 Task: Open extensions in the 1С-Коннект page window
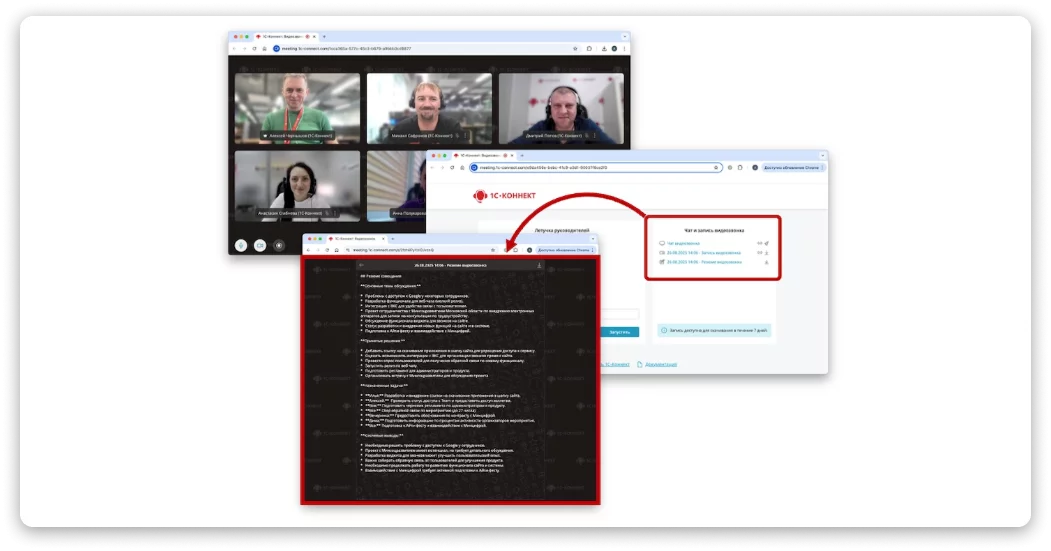coord(740,168)
